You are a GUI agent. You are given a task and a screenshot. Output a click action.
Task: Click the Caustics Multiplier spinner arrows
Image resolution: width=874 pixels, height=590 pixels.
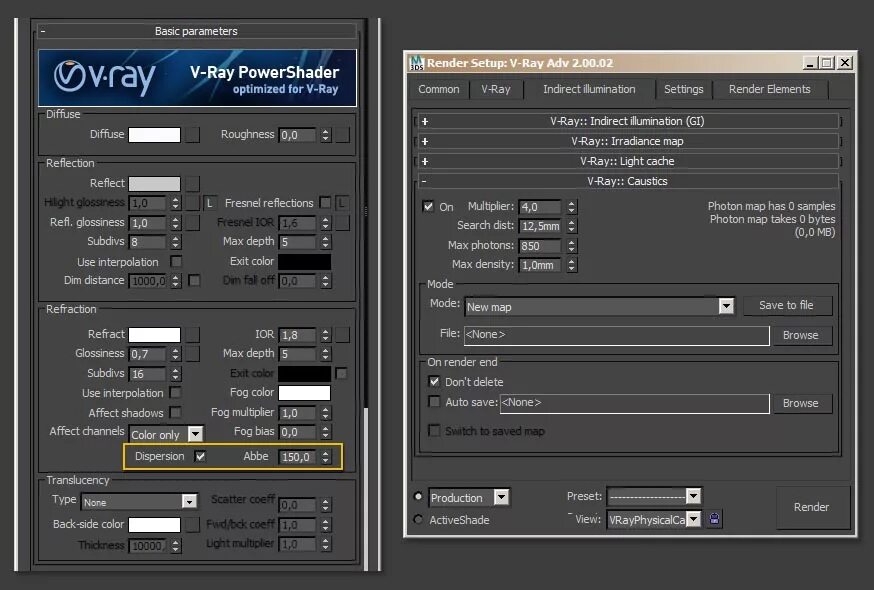pyautogui.click(x=572, y=207)
